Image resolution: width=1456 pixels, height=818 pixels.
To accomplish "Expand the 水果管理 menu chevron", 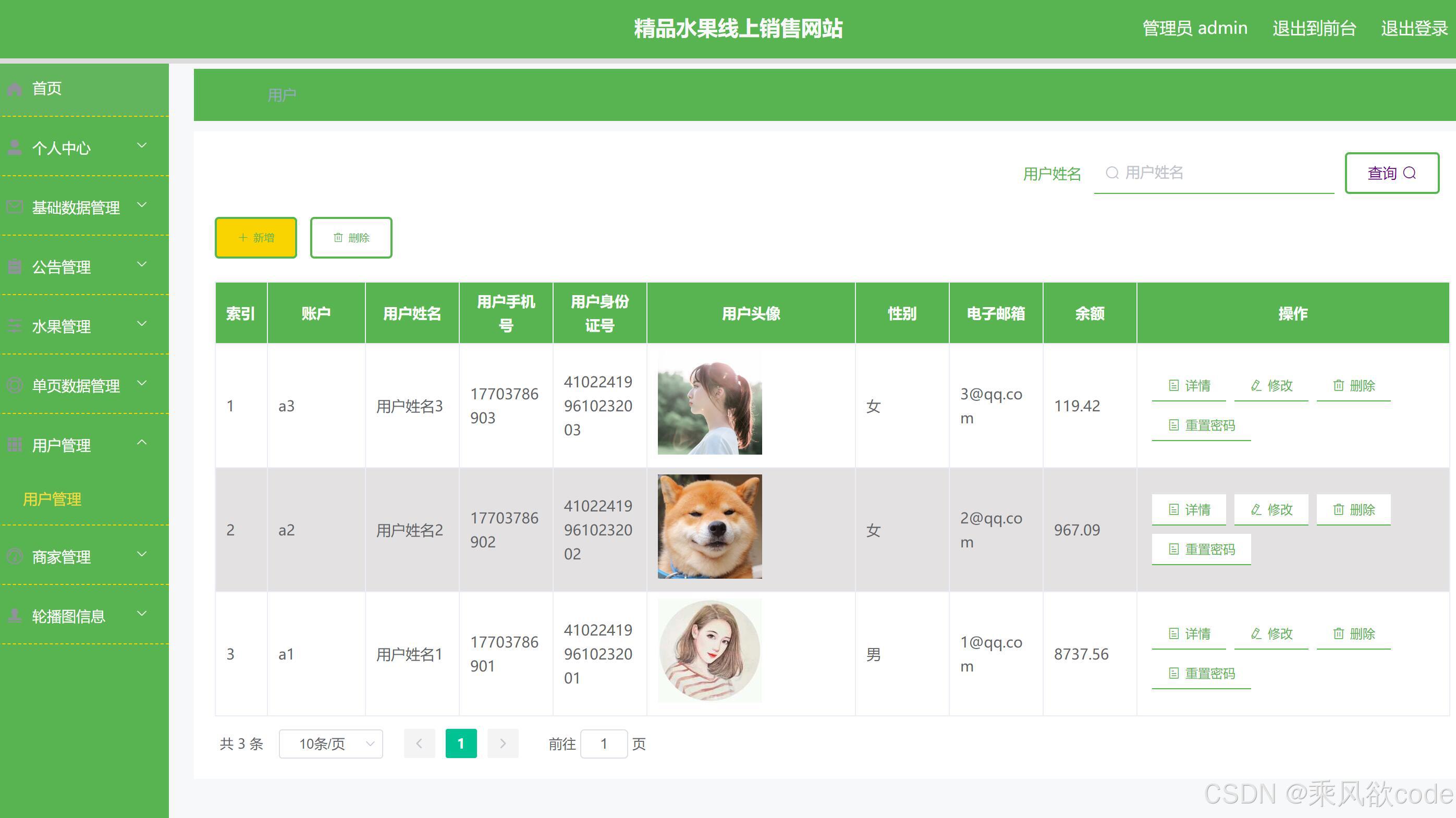I will click(x=142, y=324).
